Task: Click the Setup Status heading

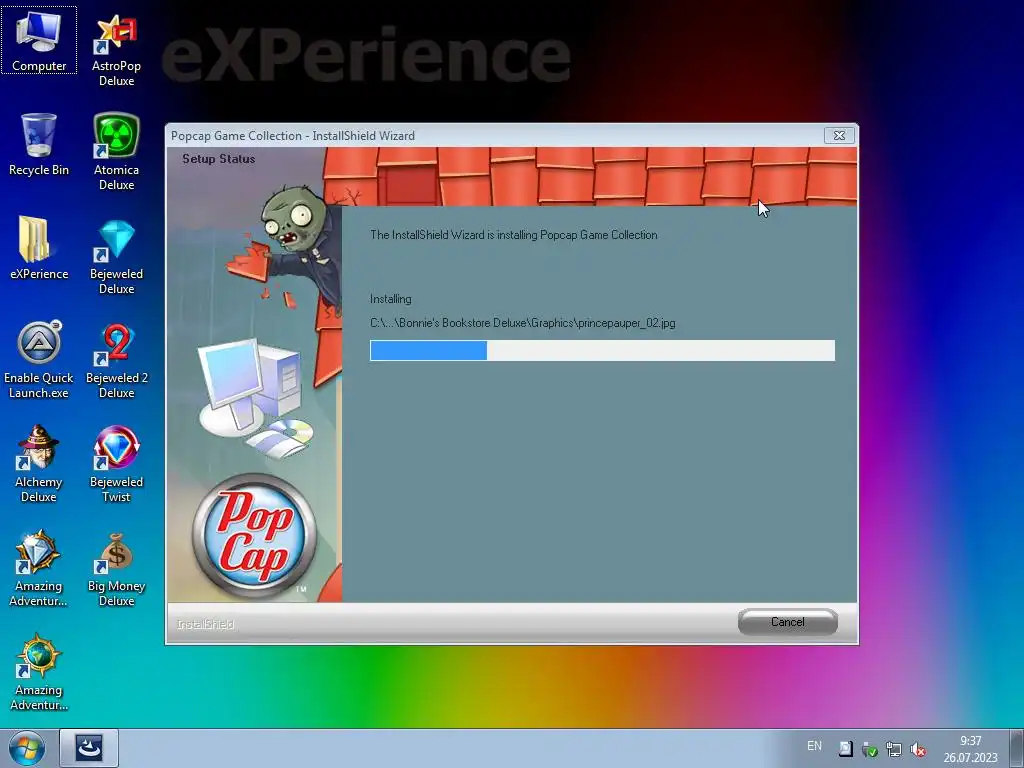Action: click(x=218, y=159)
